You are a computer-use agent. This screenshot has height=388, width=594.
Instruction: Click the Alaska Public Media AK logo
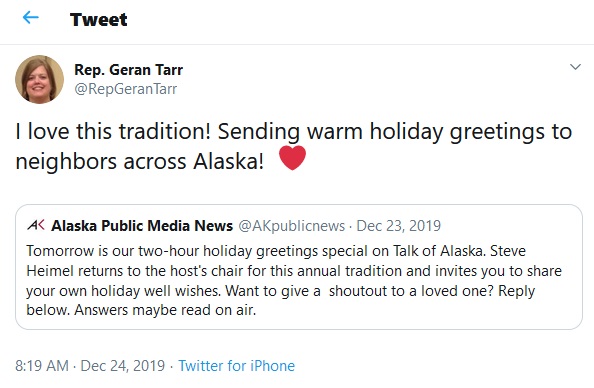pos(36,225)
